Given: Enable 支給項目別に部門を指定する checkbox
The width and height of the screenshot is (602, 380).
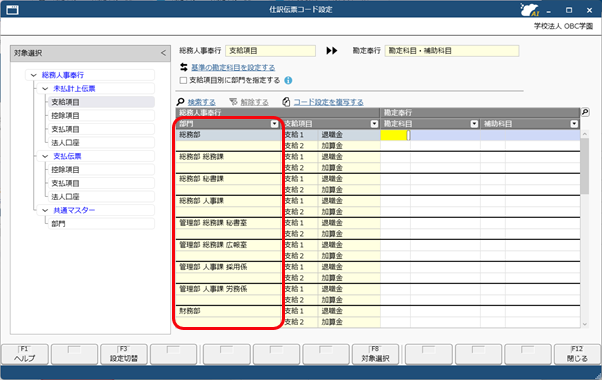Looking at the screenshot, I should click(x=183, y=80).
